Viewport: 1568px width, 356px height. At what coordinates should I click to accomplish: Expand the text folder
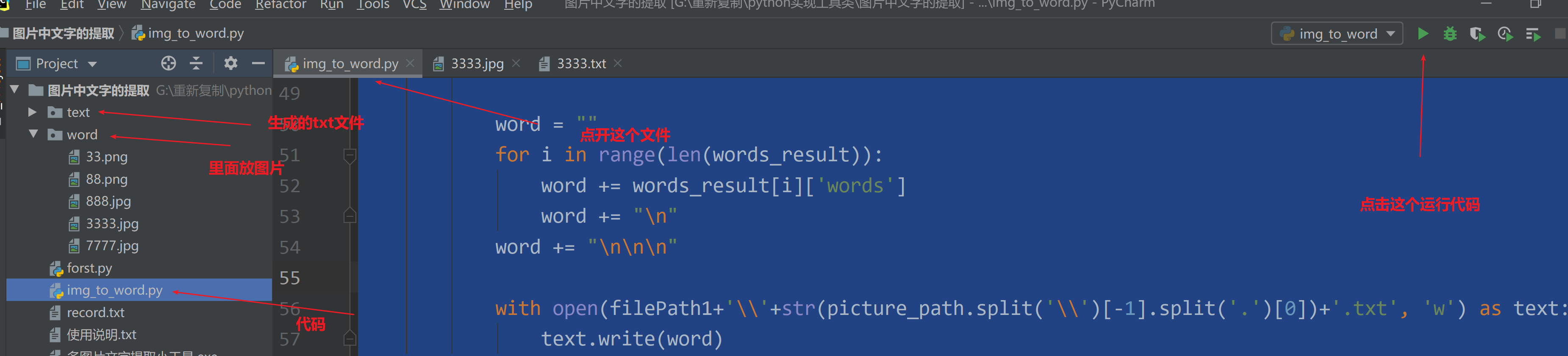coord(32,113)
